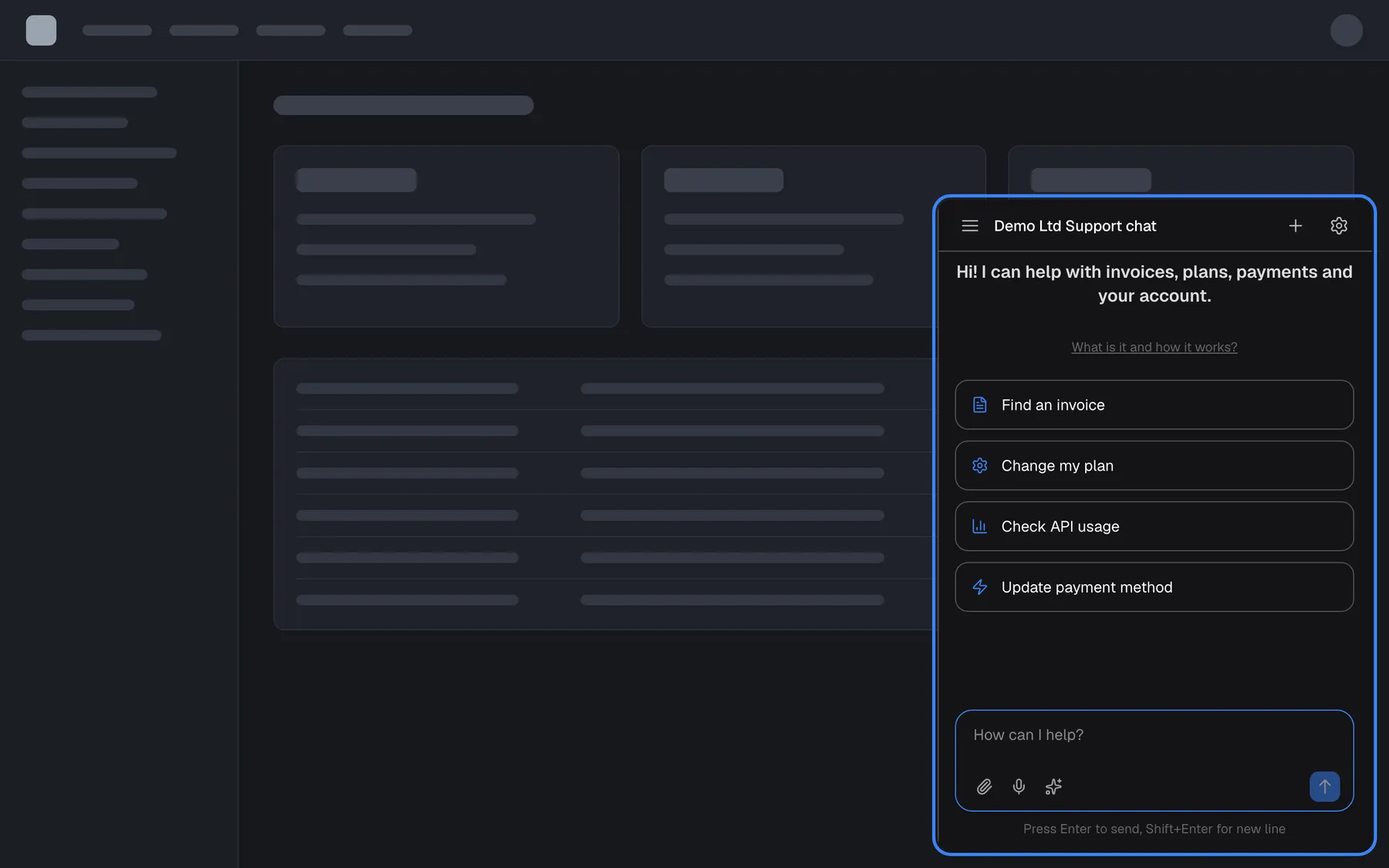
Task: Click the "Demo Ltd Support chat" title
Action: (x=1075, y=226)
